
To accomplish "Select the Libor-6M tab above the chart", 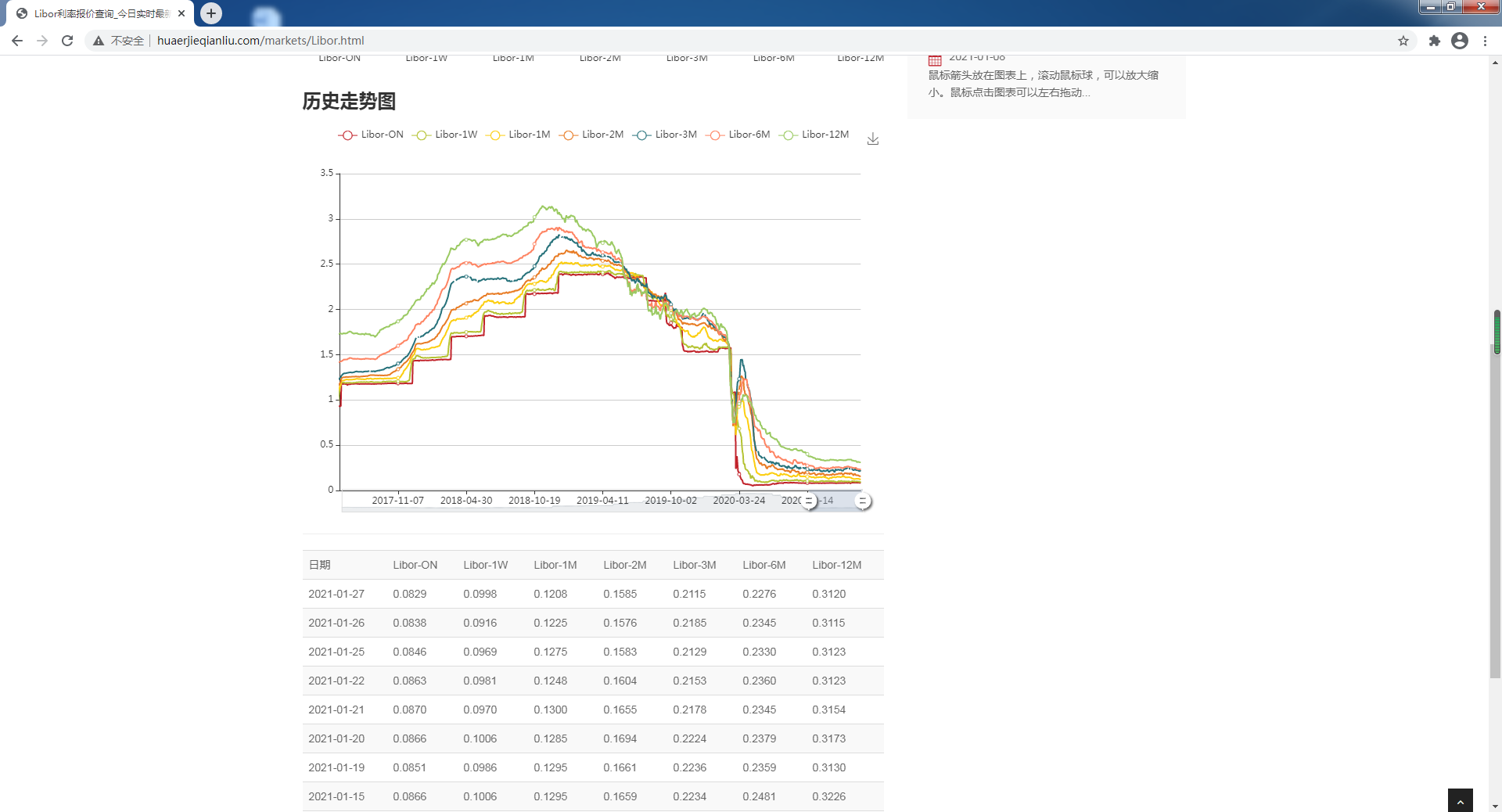I will 773,57.
